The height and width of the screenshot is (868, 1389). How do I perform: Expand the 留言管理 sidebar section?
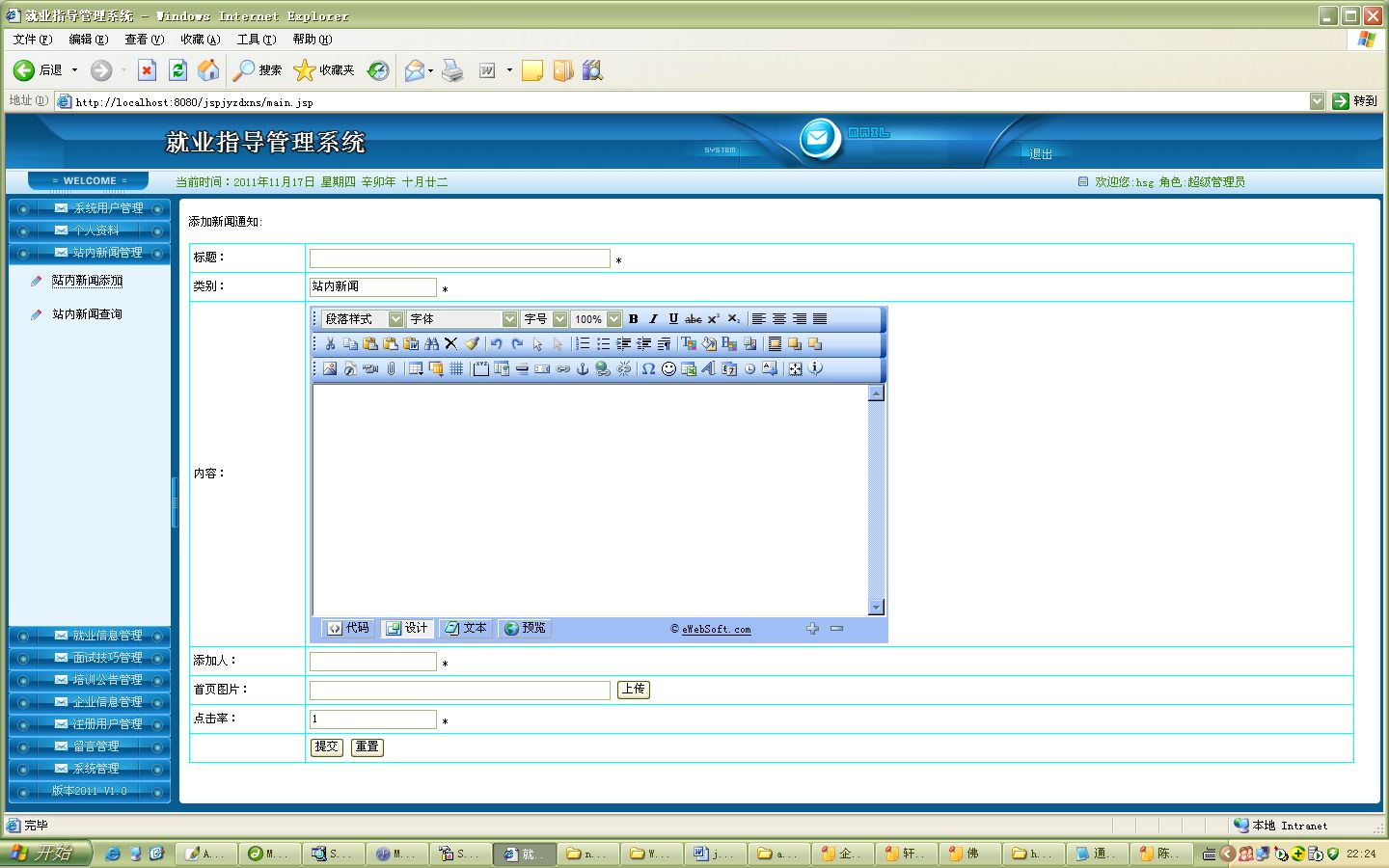[90, 746]
